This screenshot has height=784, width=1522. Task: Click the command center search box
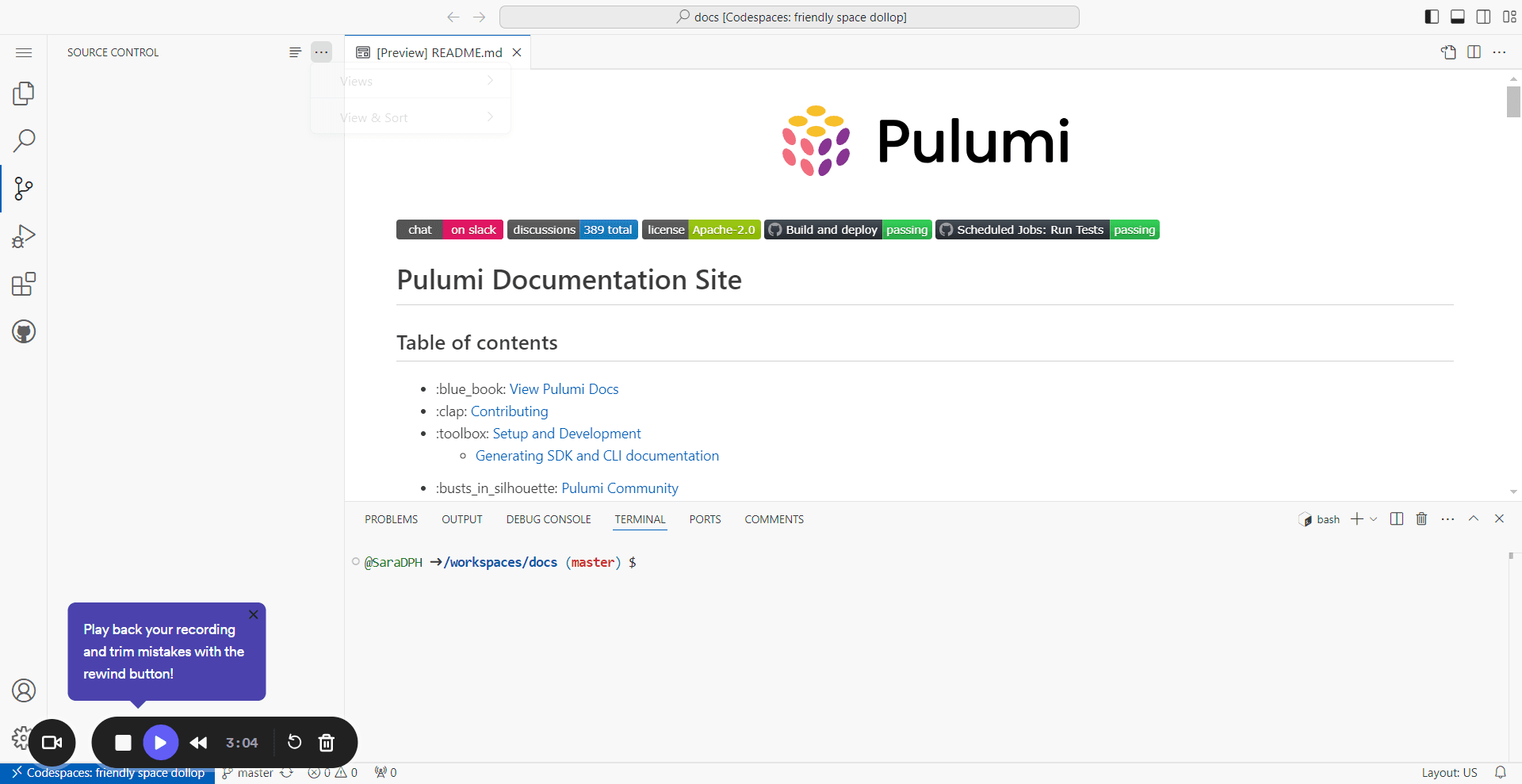pyautogui.click(x=790, y=17)
